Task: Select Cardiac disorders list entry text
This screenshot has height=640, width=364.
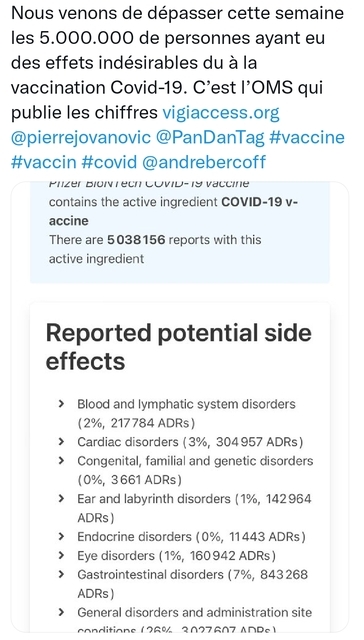Action: [190, 442]
